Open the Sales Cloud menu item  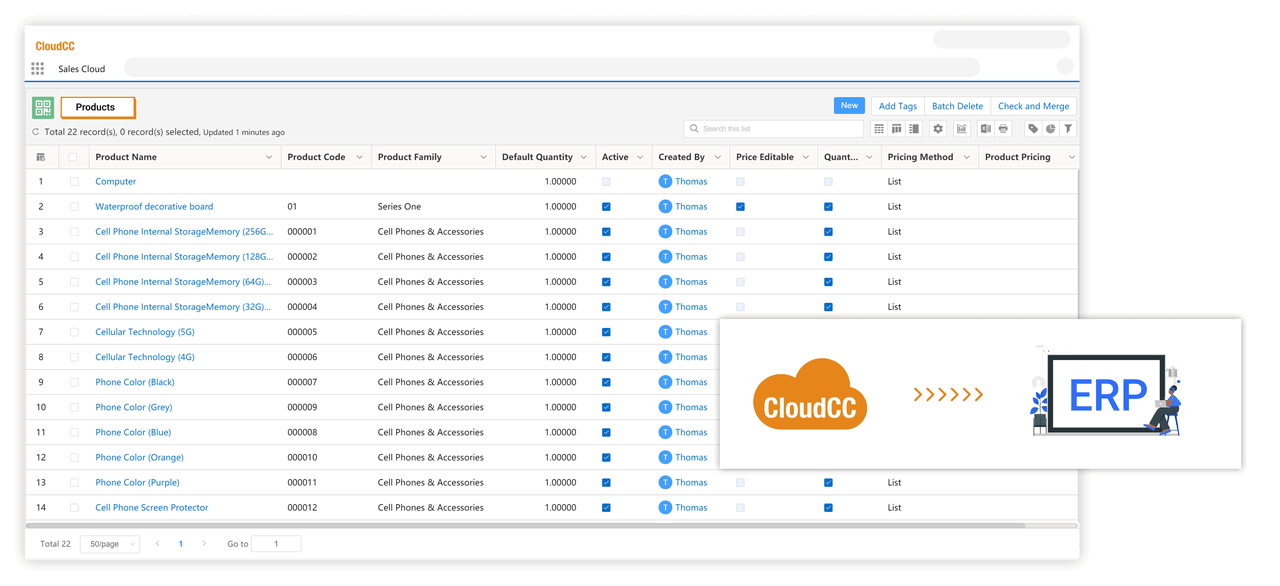point(81,69)
